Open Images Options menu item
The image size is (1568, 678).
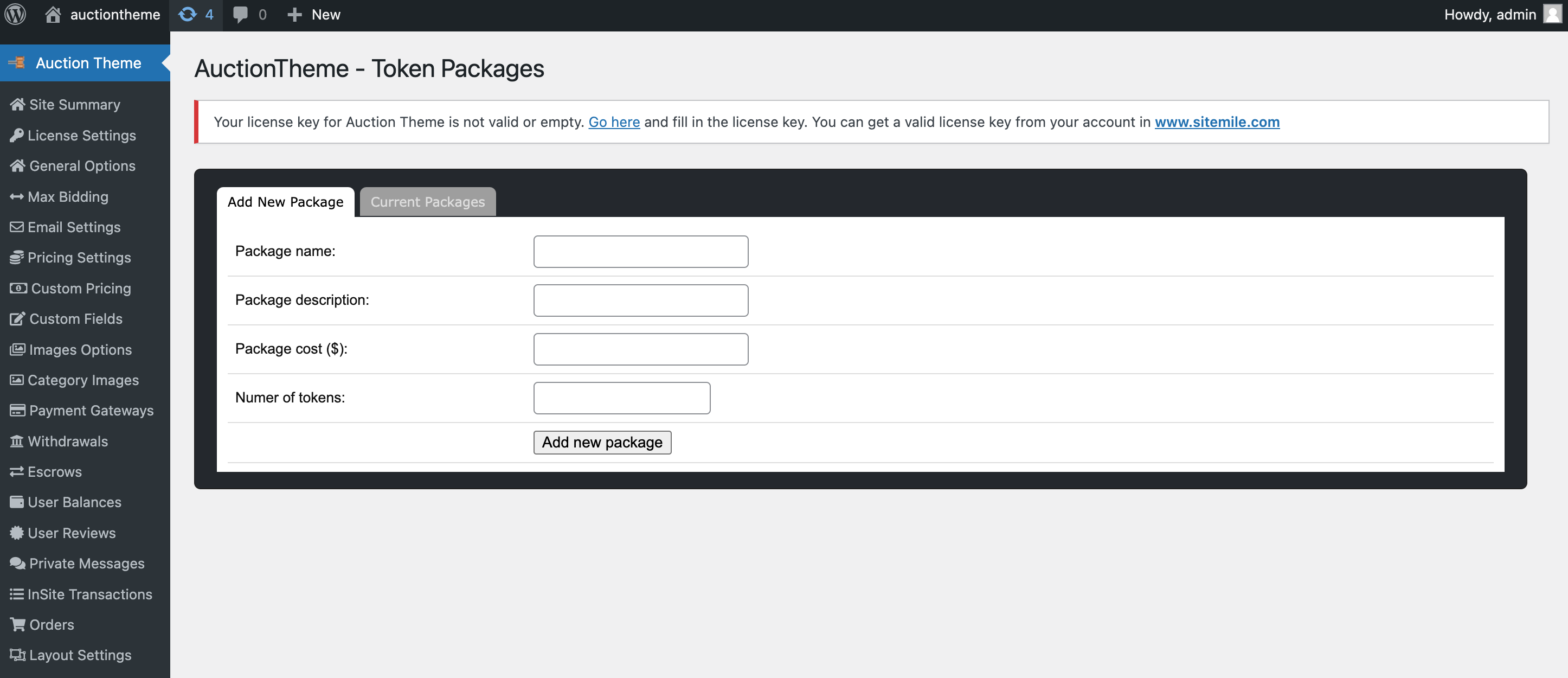click(80, 350)
